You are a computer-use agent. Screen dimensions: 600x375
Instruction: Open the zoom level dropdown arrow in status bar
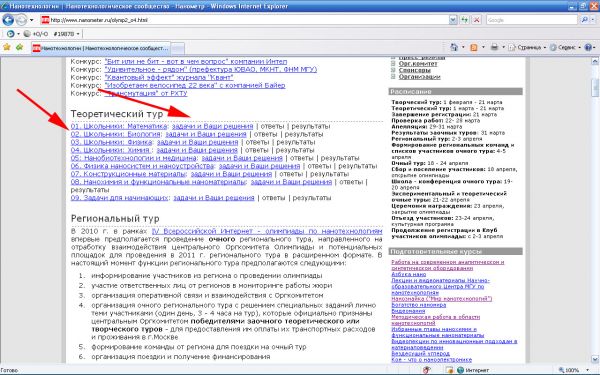tap(587, 370)
